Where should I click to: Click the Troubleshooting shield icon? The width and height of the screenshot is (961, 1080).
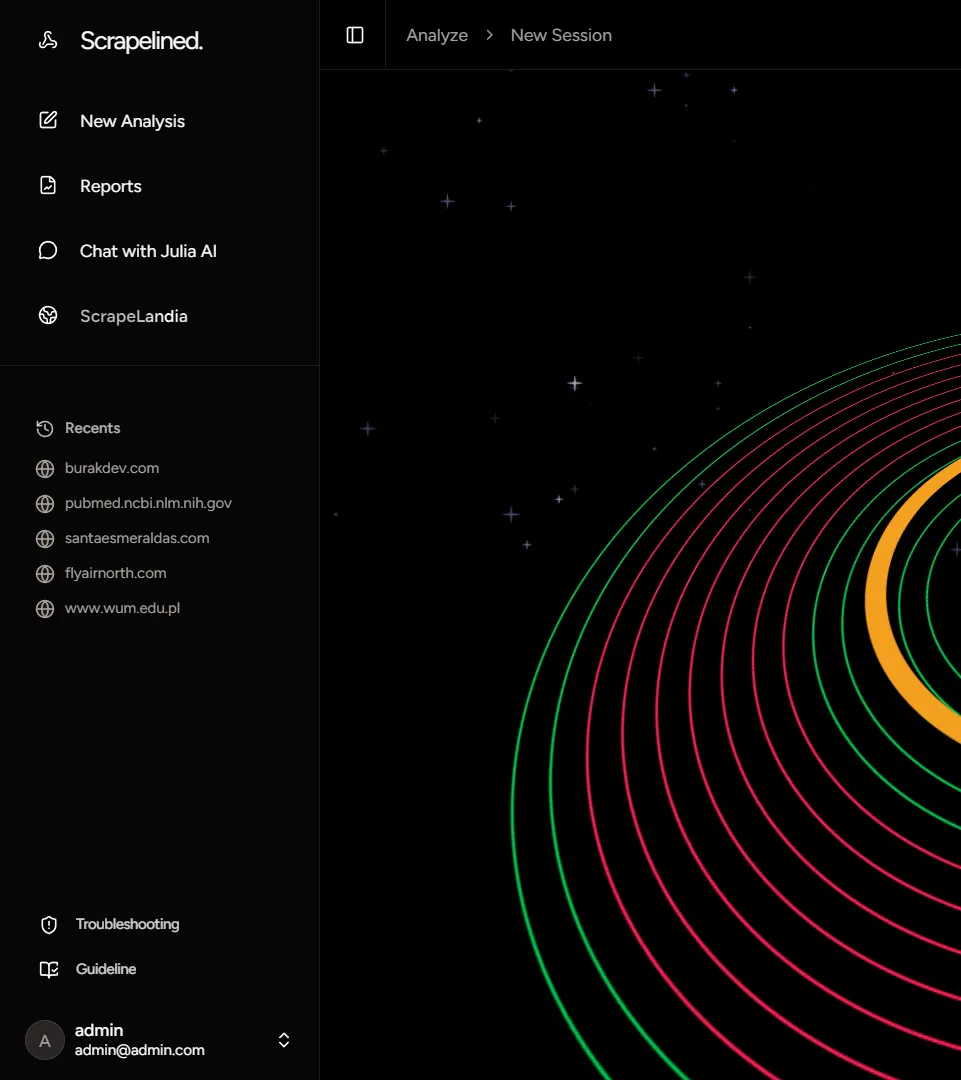(x=49, y=924)
